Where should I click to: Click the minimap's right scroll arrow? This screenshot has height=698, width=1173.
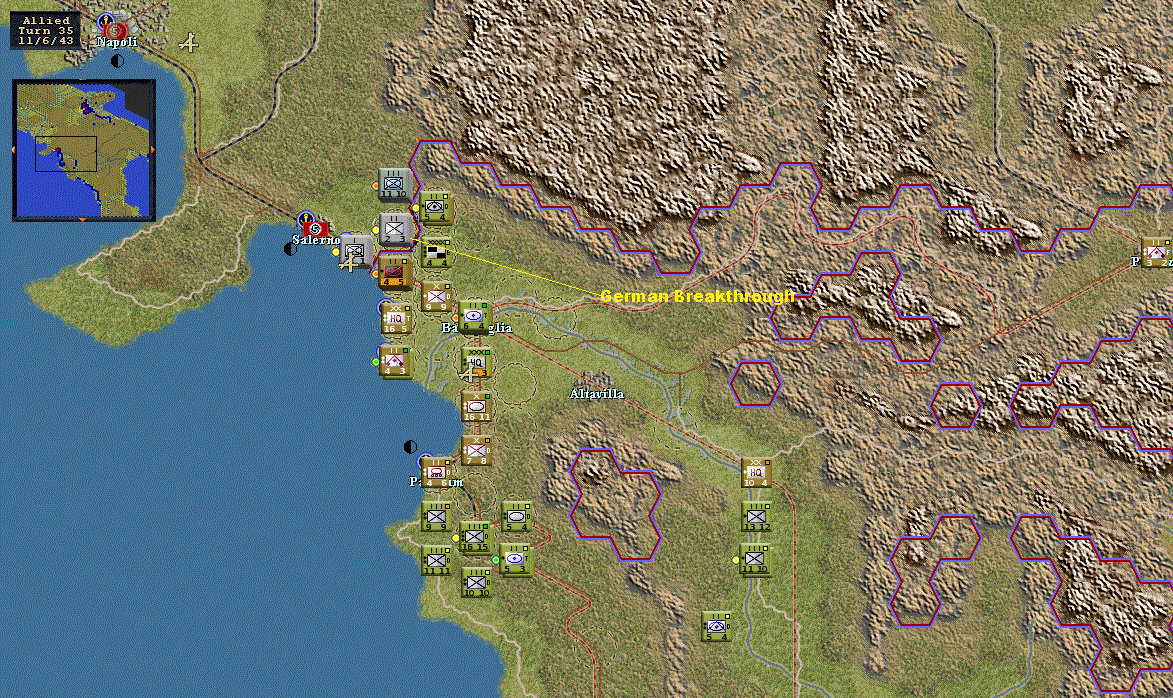(153, 150)
